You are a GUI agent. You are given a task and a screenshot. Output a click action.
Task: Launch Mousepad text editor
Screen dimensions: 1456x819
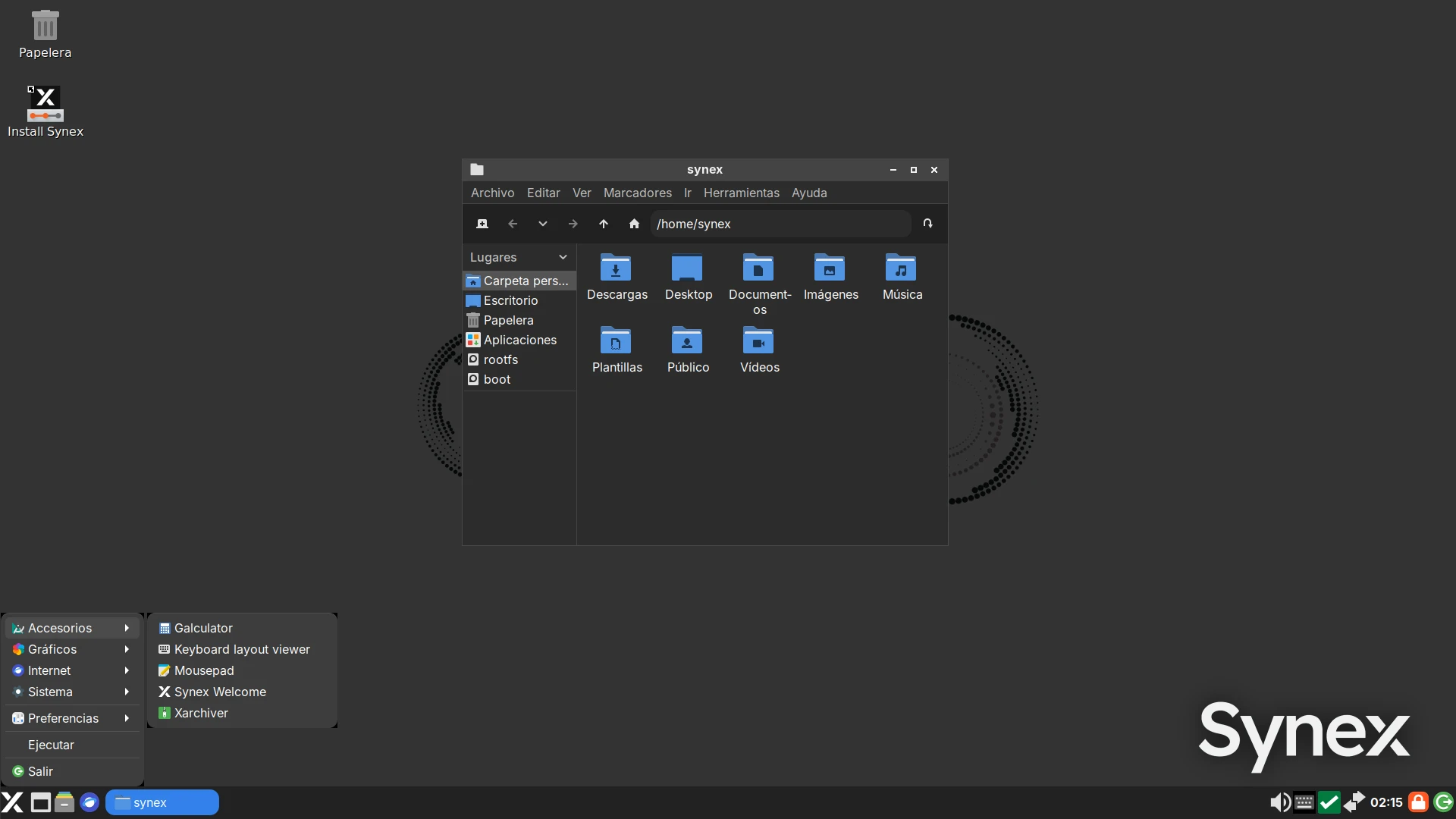coord(242,670)
